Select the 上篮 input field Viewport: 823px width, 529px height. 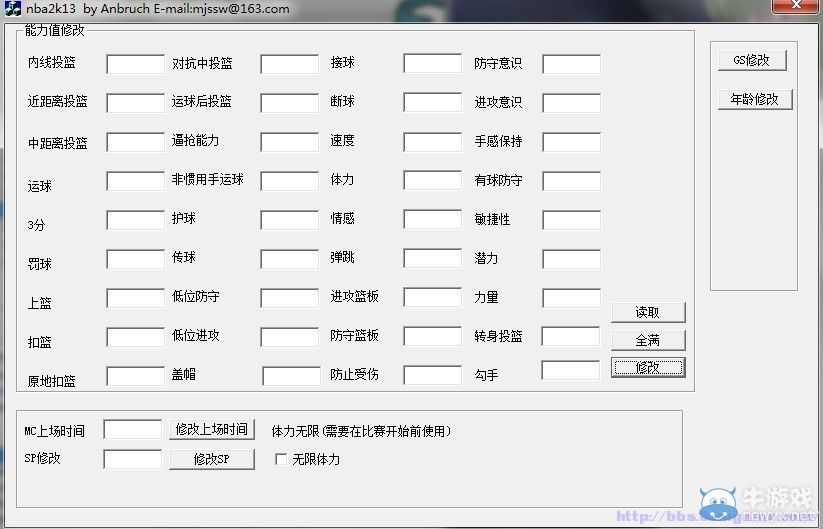(x=135, y=298)
